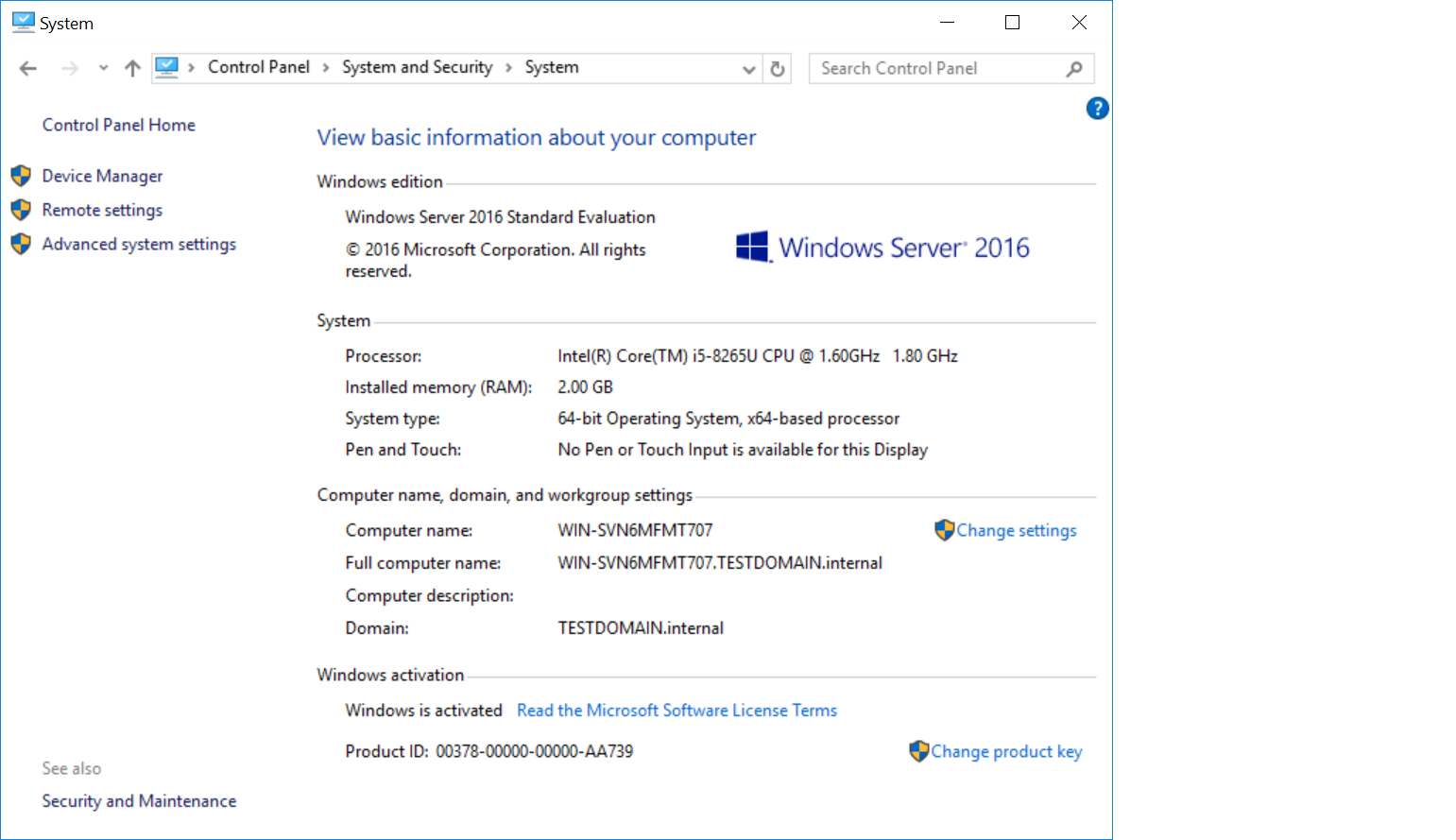Screen dimensions: 1456x840
Task: Click shield icon beside Advanced system settings
Action: coord(21,244)
